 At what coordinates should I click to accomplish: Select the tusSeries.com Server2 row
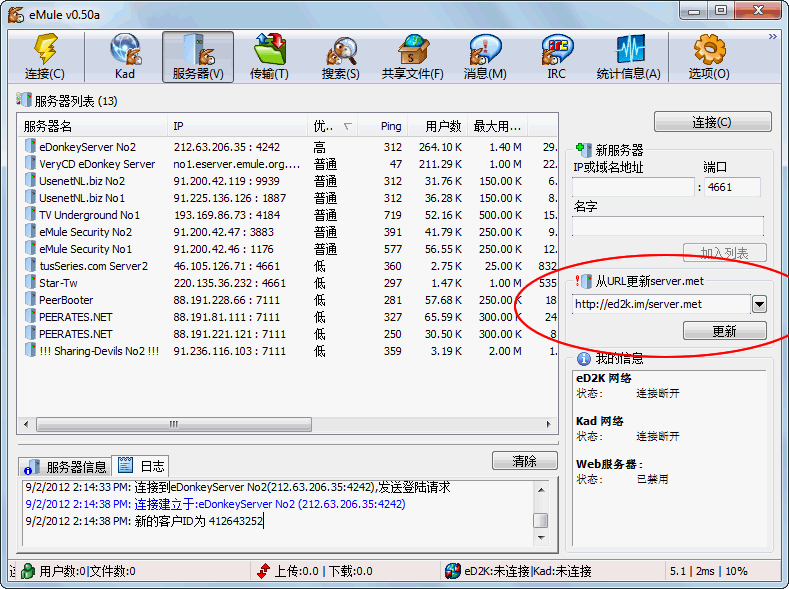[x=288, y=266]
